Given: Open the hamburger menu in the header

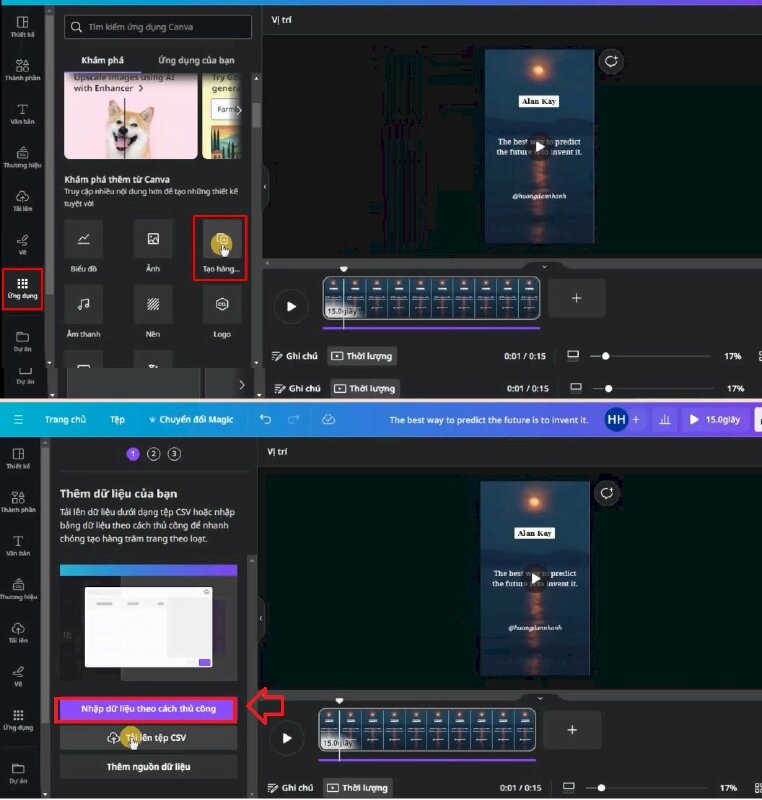Looking at the screenshot, I should click(x=18, y=419).
